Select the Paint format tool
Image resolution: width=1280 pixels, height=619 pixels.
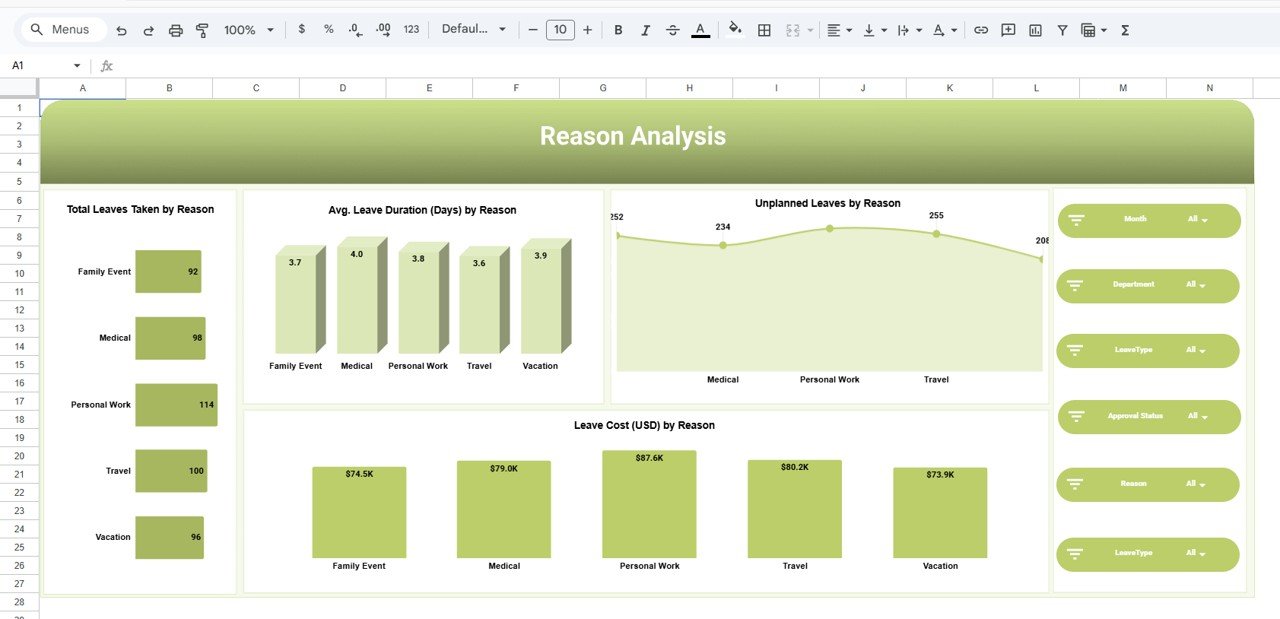(201, 29)
